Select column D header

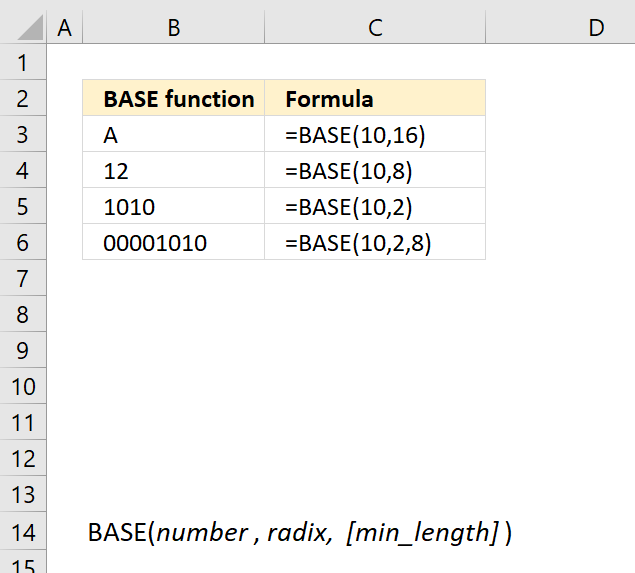tap(560, 27)
